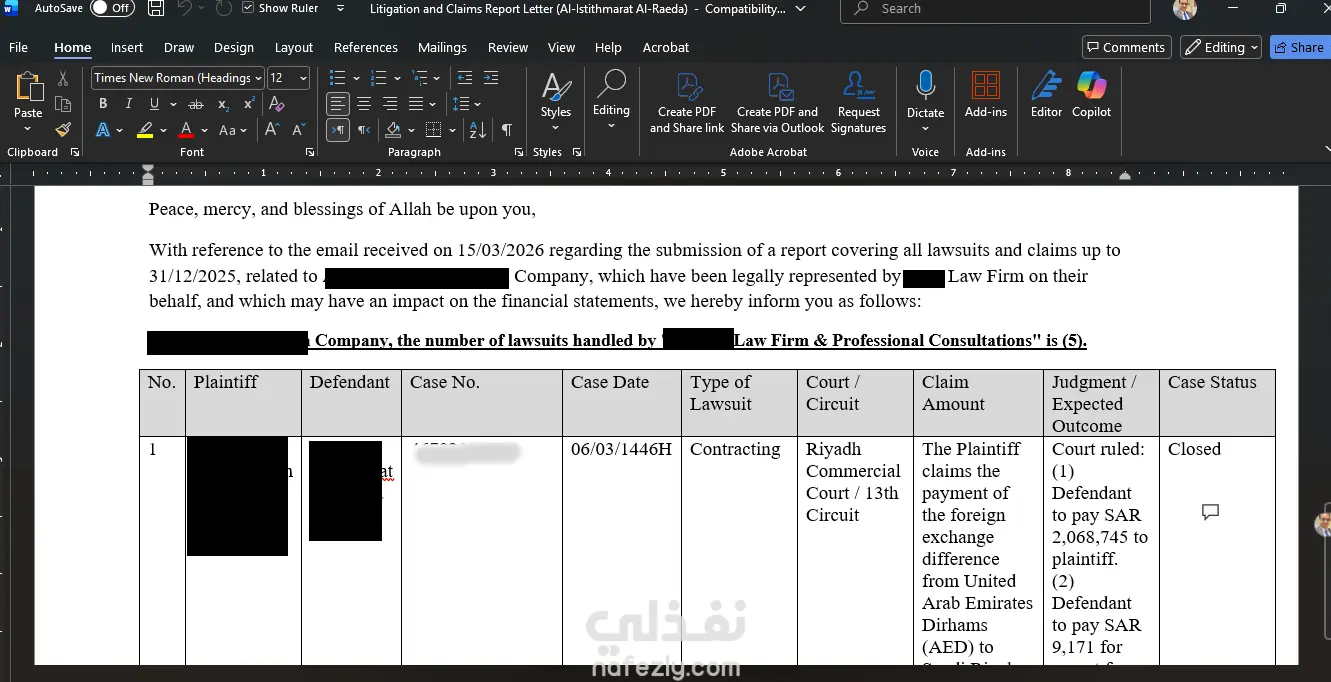
Task: Click the Clear All Formatting icon
Action: (277, 104)
